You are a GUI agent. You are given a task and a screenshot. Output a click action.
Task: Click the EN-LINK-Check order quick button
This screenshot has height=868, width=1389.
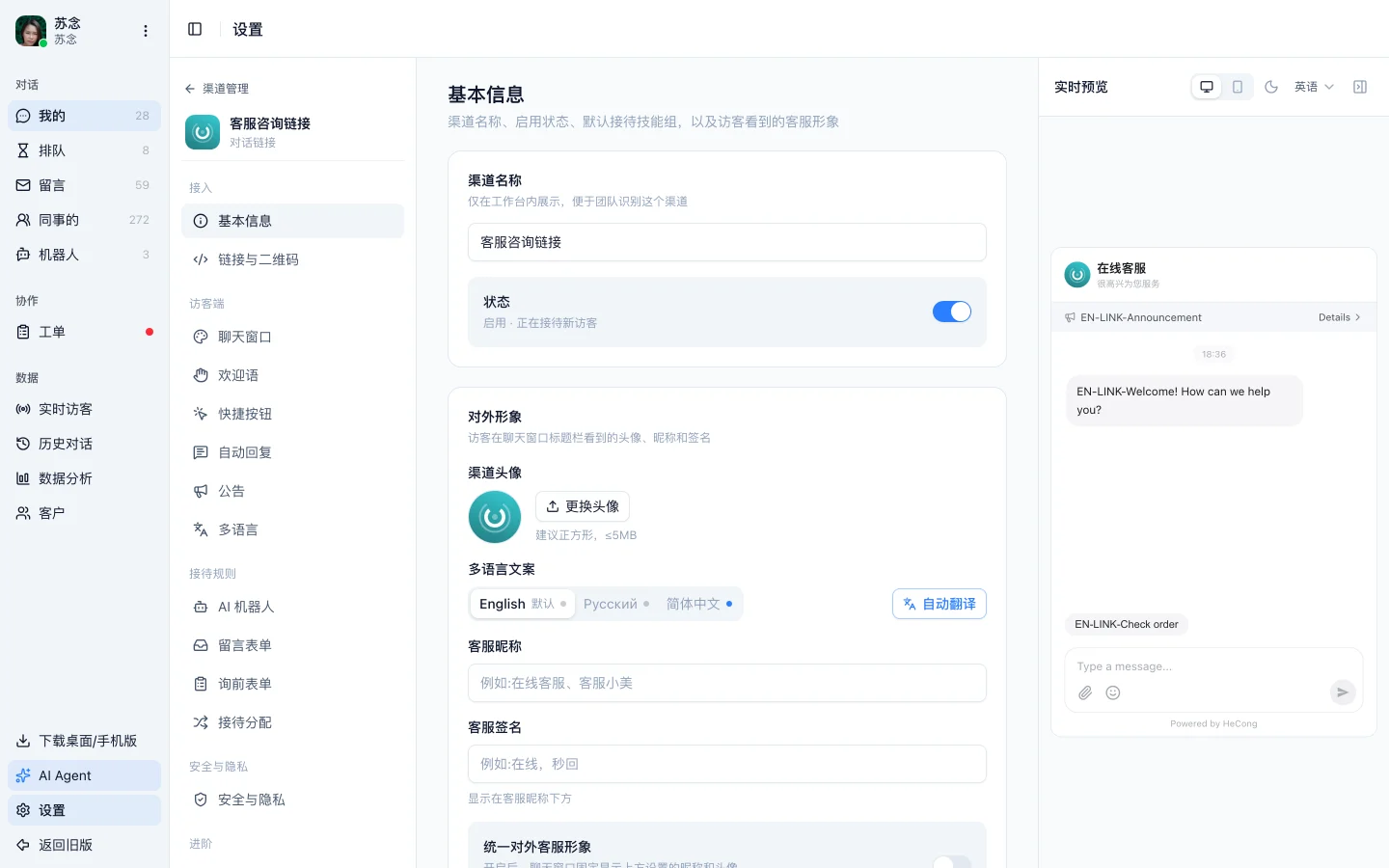tap(1127, 624)
